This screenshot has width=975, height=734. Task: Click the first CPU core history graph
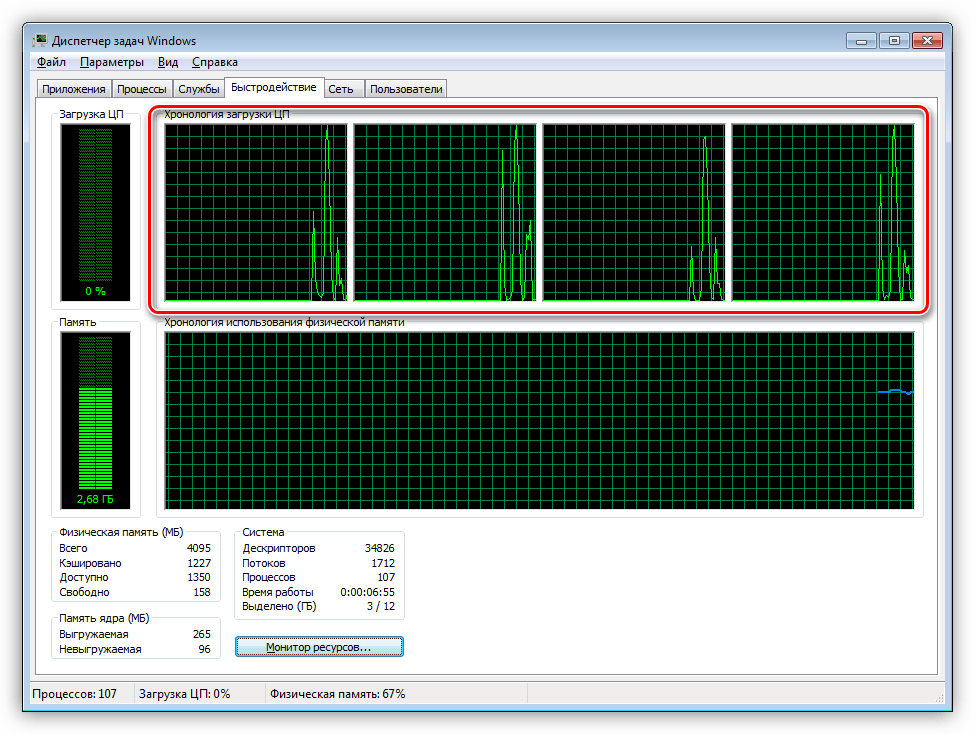(255, 212)
